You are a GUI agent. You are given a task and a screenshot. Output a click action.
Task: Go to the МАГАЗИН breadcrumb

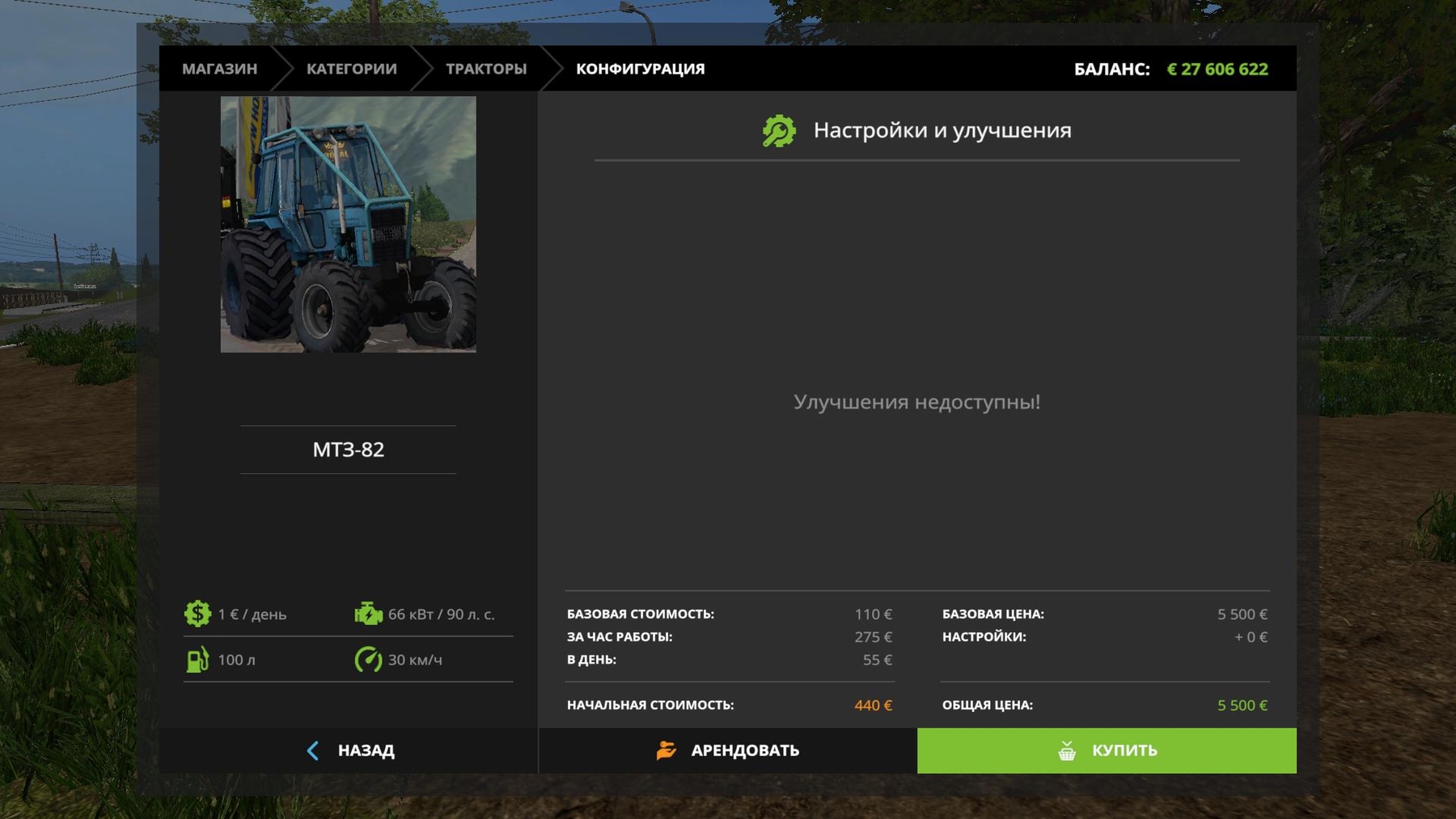coord(219,69)
